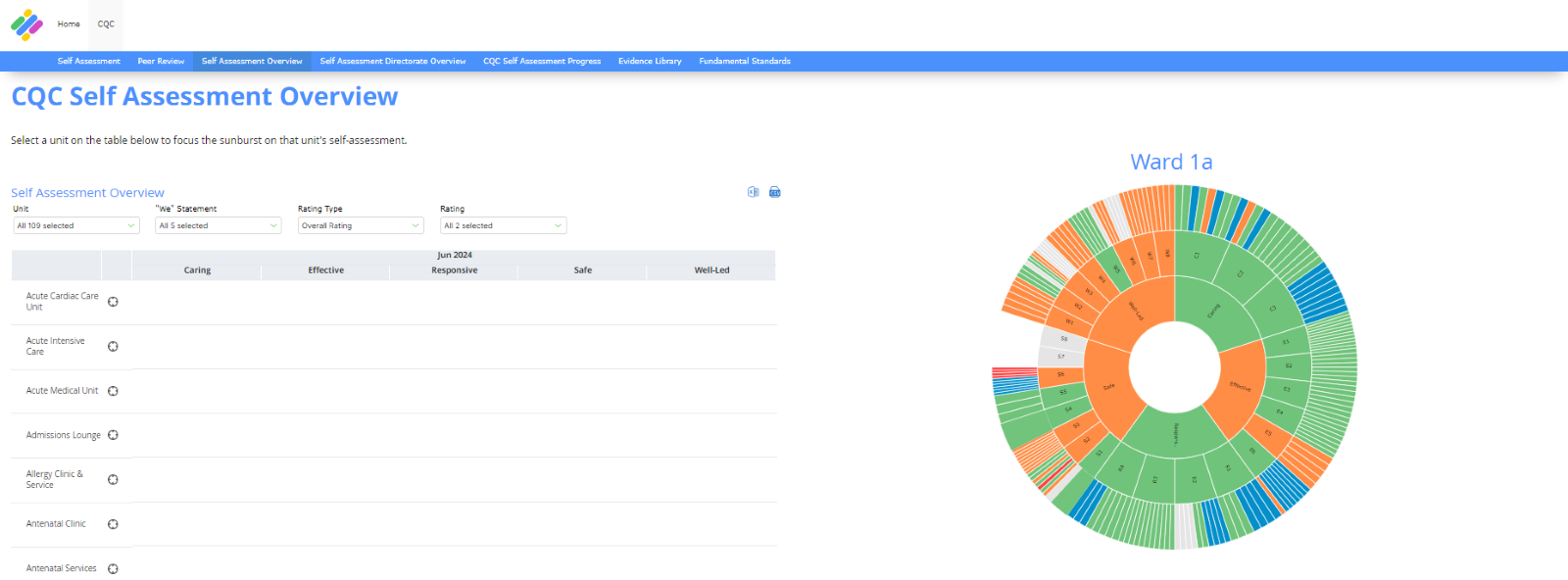Open the Rating Type dropdown

click(x=361, y=225)
